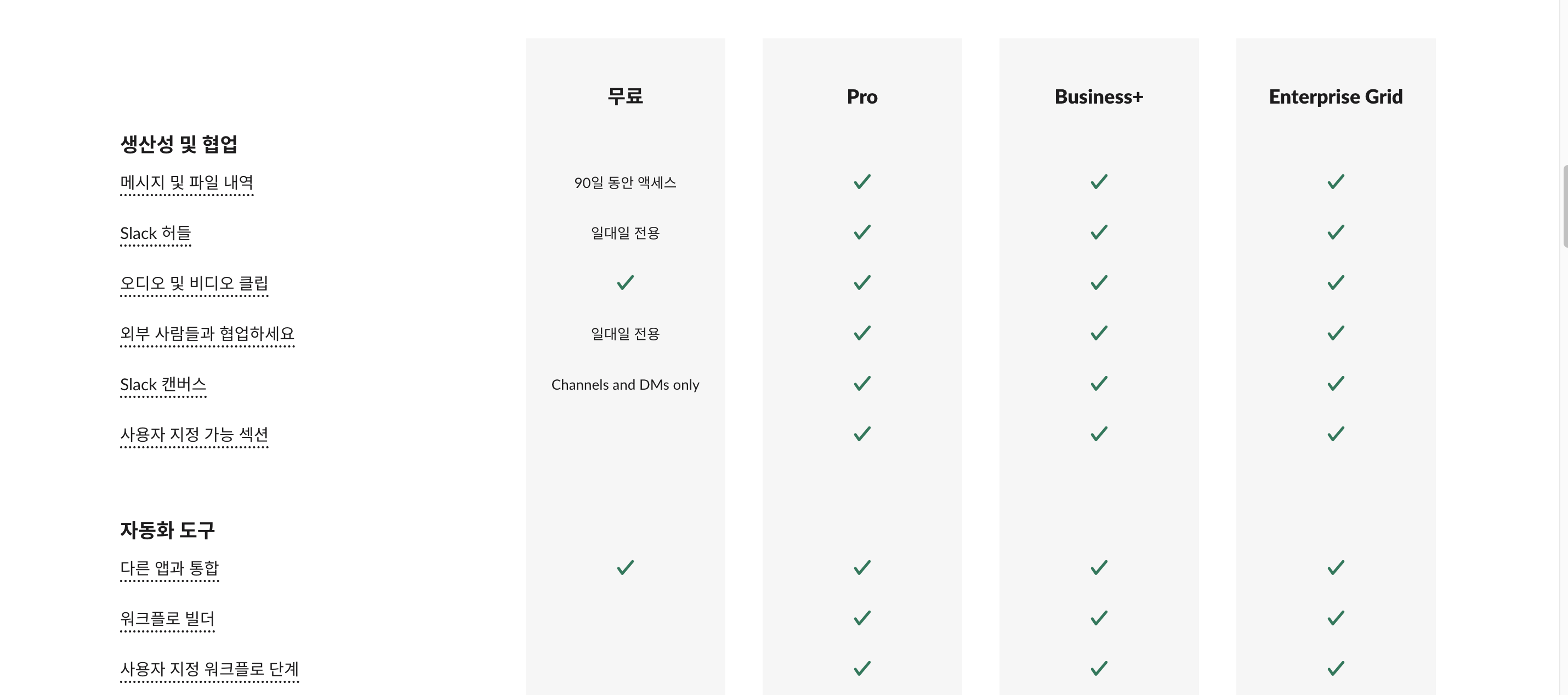Click the 무료 checkmark for 다른 앱과 통합
The height and width of the screenshot is (695, 1568).
[625, 568]
